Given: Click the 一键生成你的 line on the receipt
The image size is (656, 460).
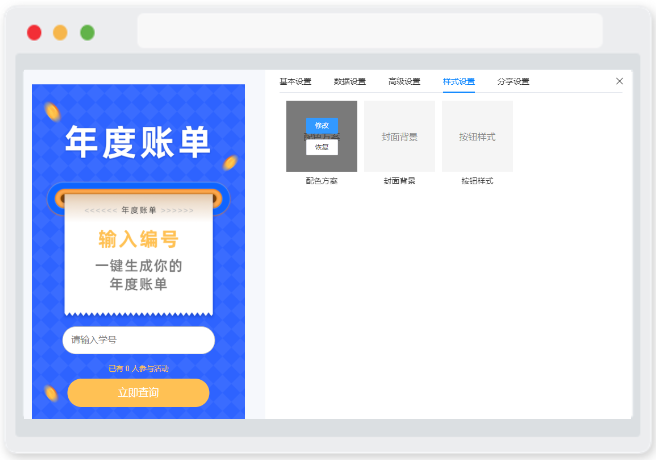Looking at the screenshot, I should (138, 266).
